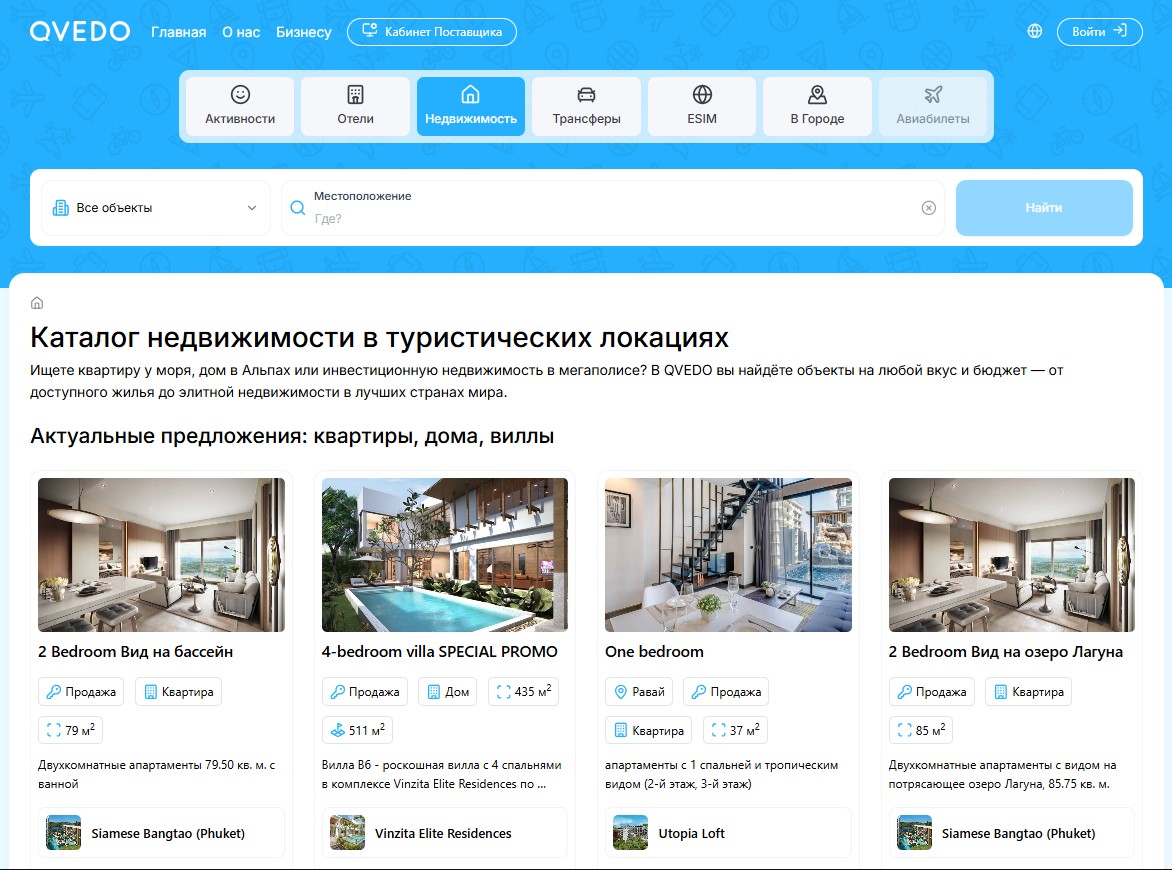
Task: Click the Utopia Loft apartment thumbnail
Action: (x=628, y=832)
